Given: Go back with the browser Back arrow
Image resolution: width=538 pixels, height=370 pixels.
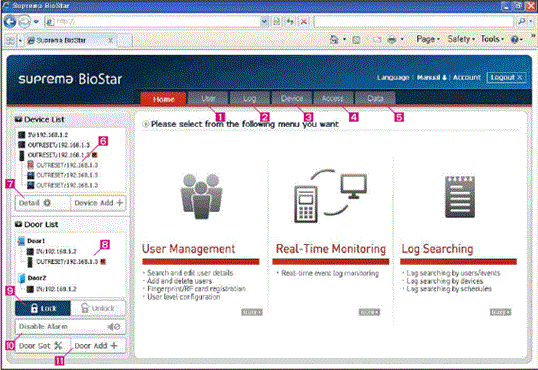Looking at the screenshot, I should (10, 22).
